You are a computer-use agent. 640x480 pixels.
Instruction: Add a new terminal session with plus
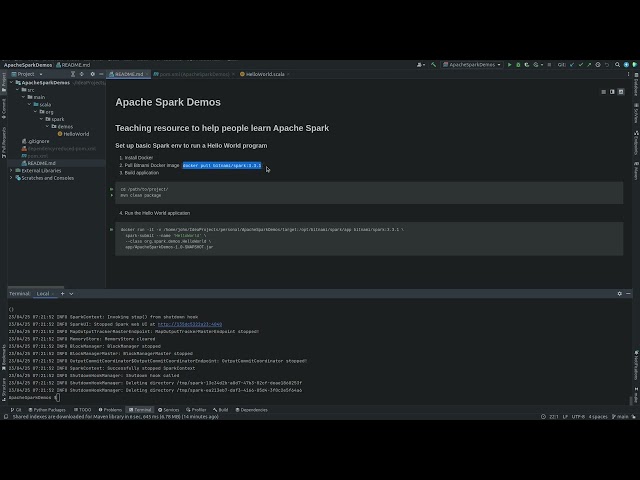pos(62,293)
